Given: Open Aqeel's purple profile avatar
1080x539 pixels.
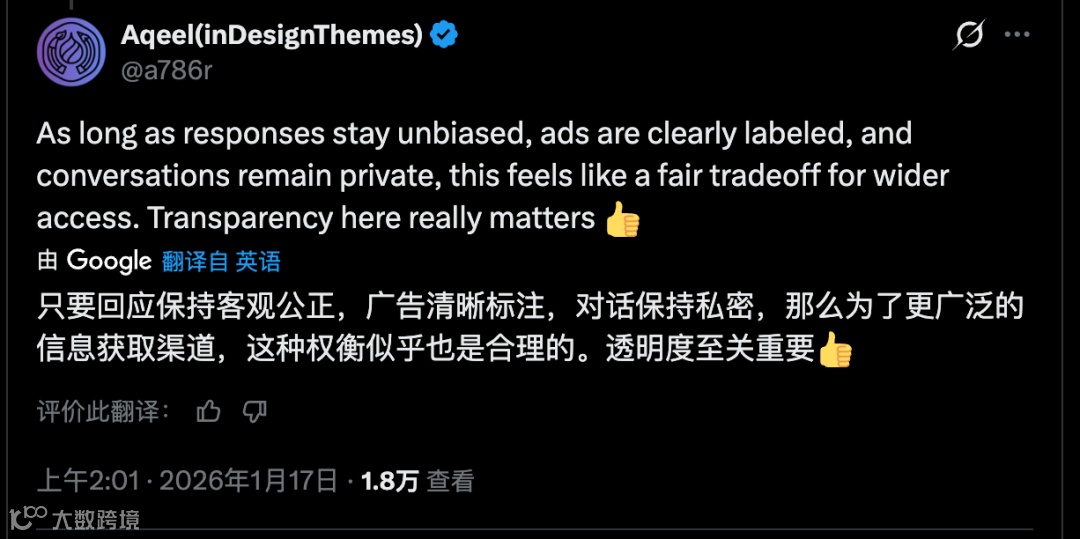Looking at the screenshot, I should [x=71, y=52].
